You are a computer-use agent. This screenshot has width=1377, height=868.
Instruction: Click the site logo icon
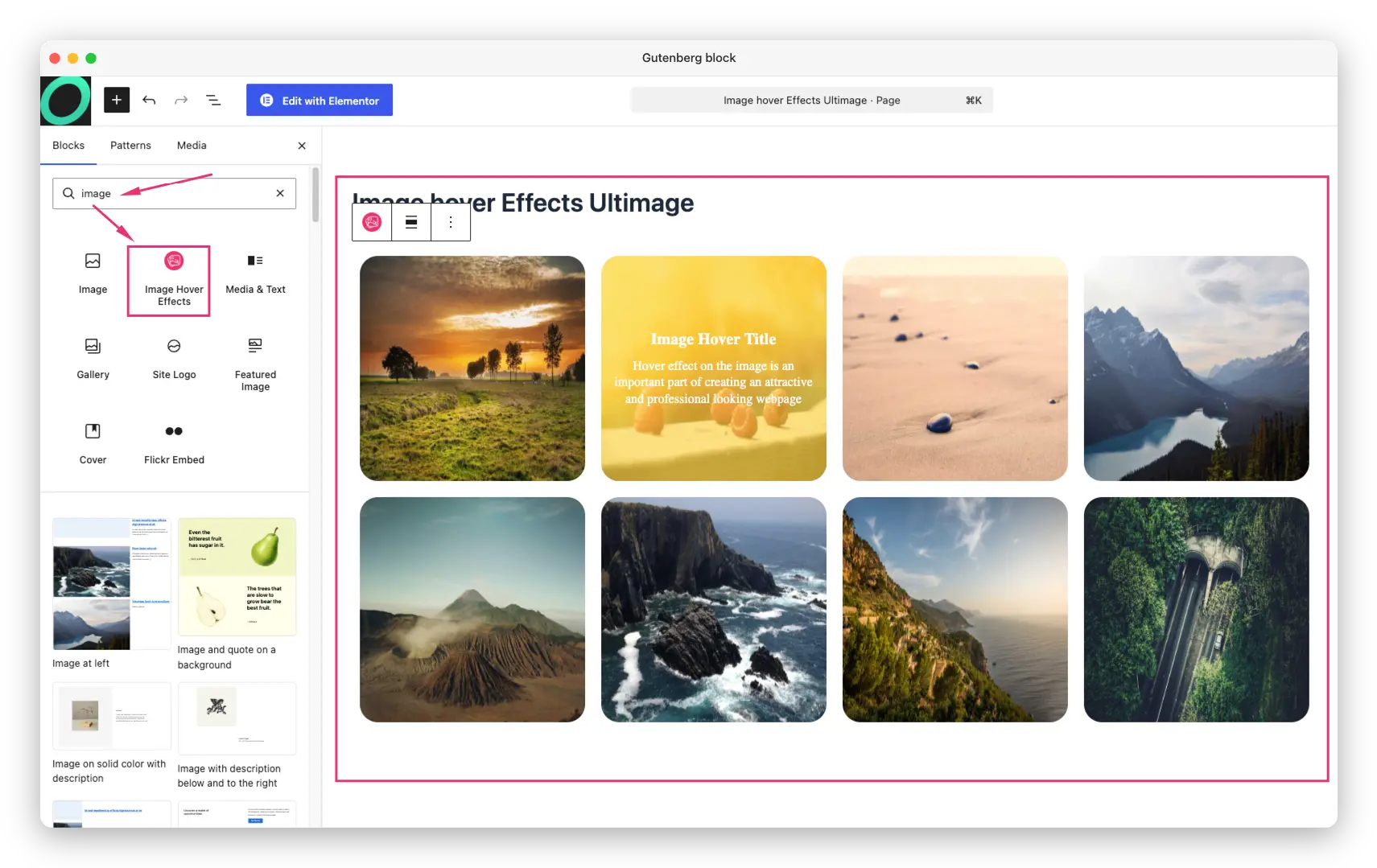[x=66, y=101]
